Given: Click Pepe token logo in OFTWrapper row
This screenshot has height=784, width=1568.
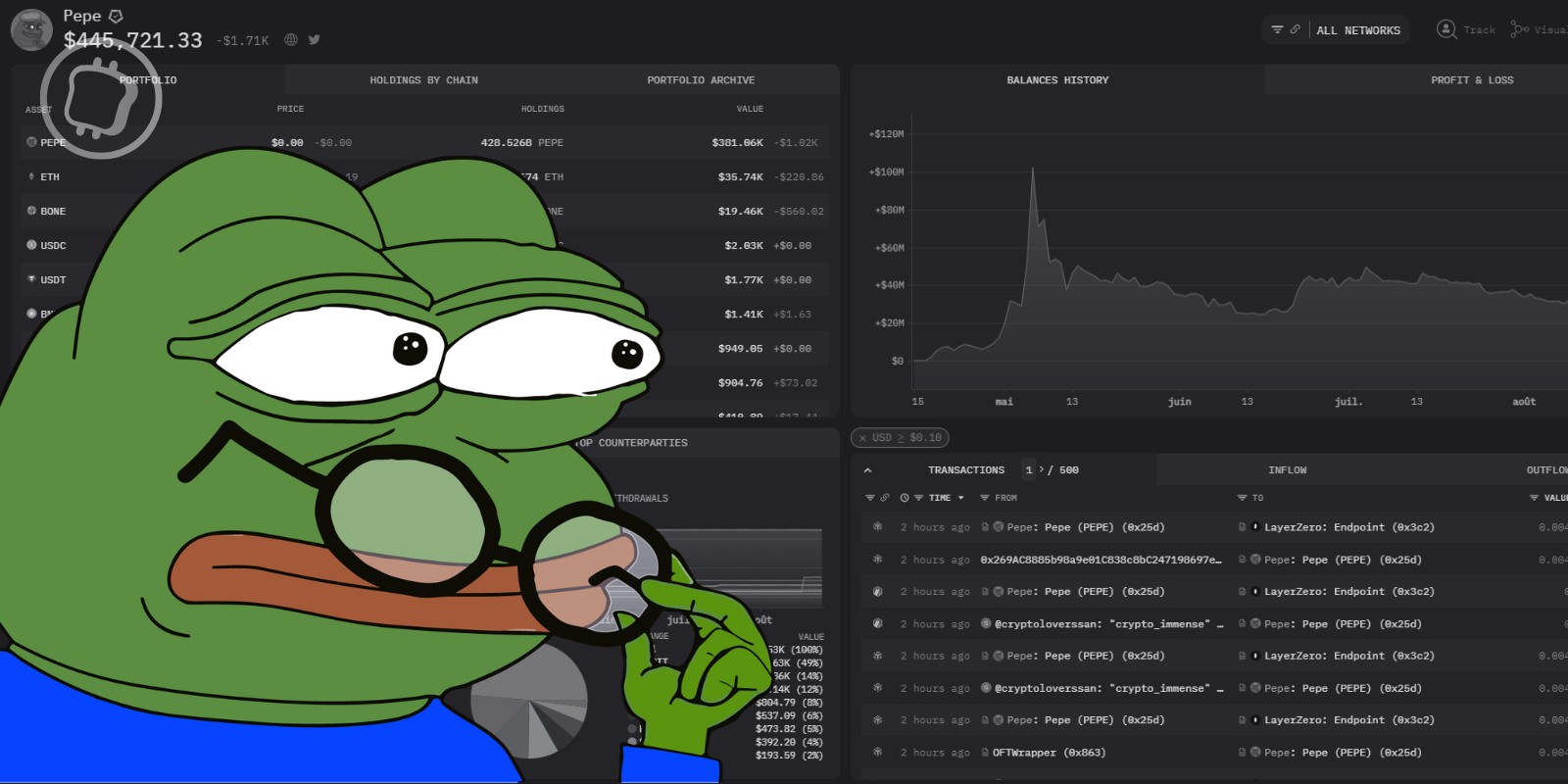Looking at the screenshot, I should click(1255, 753).
